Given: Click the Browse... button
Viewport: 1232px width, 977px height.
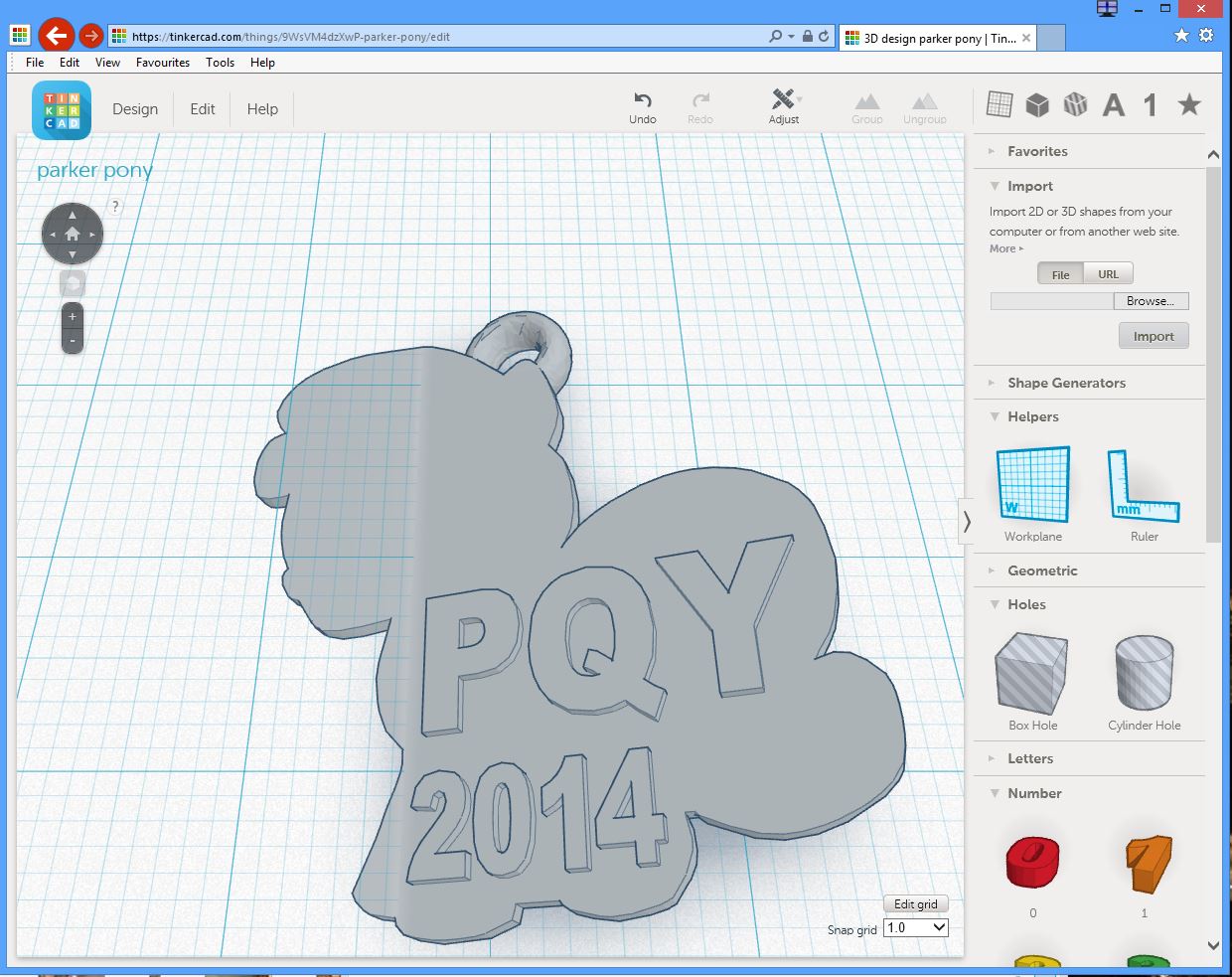Looking at the screenshot, I should [1151, 301].
